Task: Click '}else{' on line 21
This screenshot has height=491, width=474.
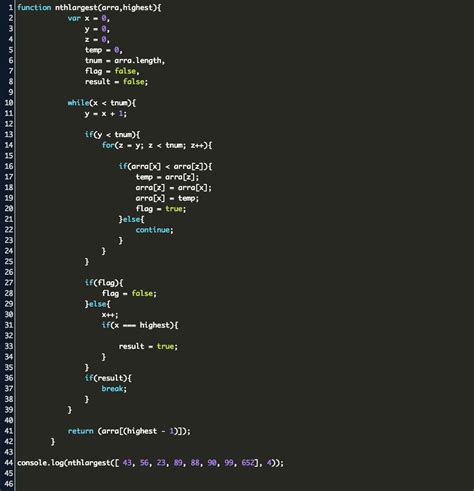Action: click(131, 219)
